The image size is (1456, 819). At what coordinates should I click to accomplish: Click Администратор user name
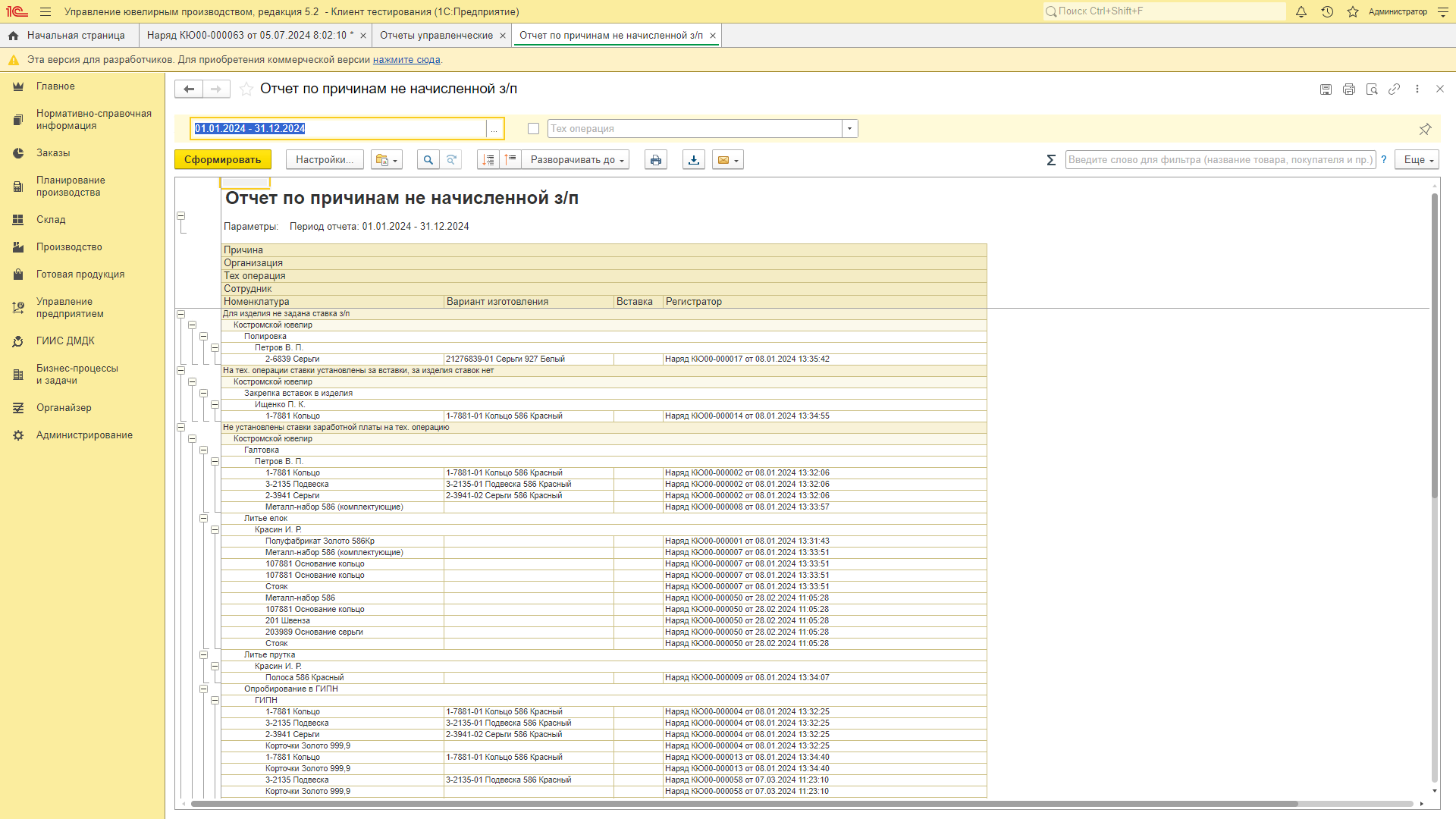[x=1398, y=11]
